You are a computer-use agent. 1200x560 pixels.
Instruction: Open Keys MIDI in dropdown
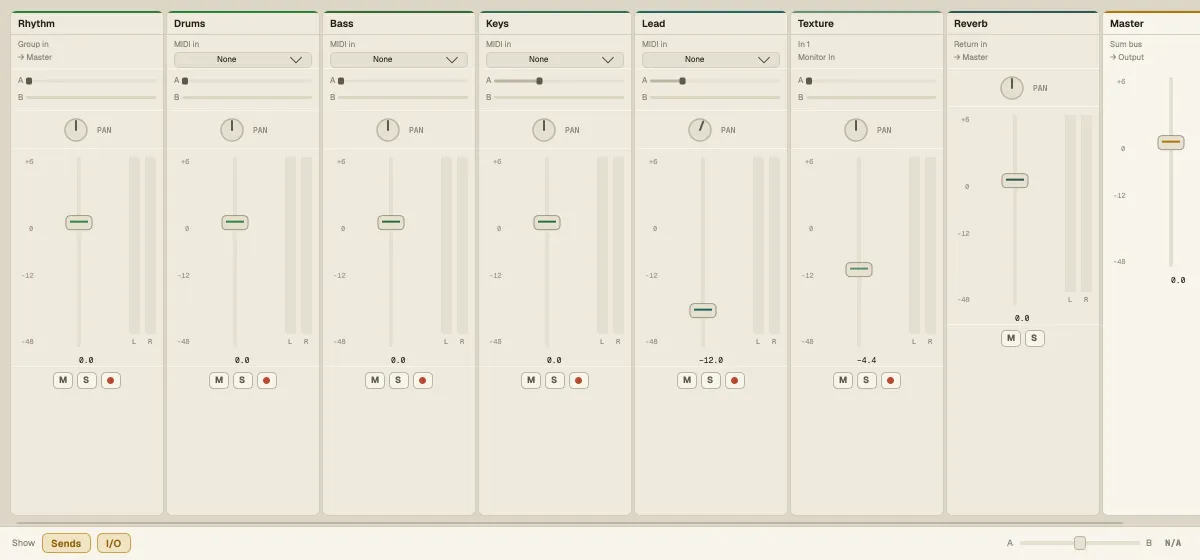555,60
